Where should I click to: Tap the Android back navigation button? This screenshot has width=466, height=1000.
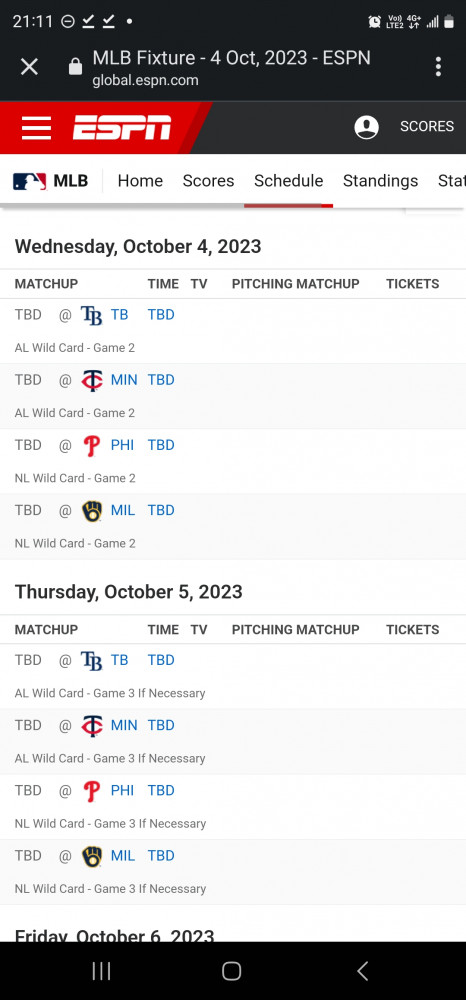362,971
